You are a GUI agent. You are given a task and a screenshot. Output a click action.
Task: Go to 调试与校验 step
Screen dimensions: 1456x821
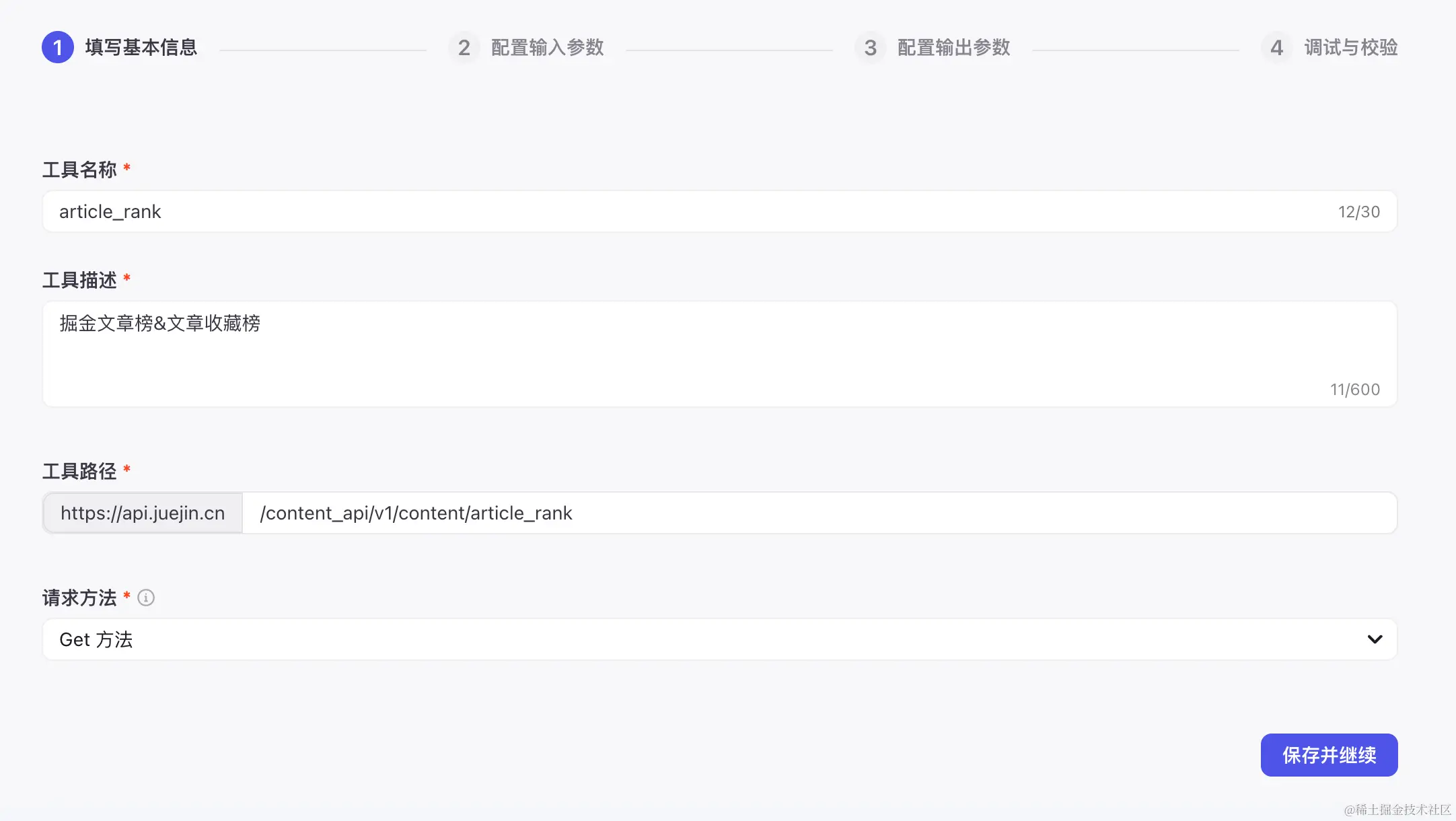1350,47
